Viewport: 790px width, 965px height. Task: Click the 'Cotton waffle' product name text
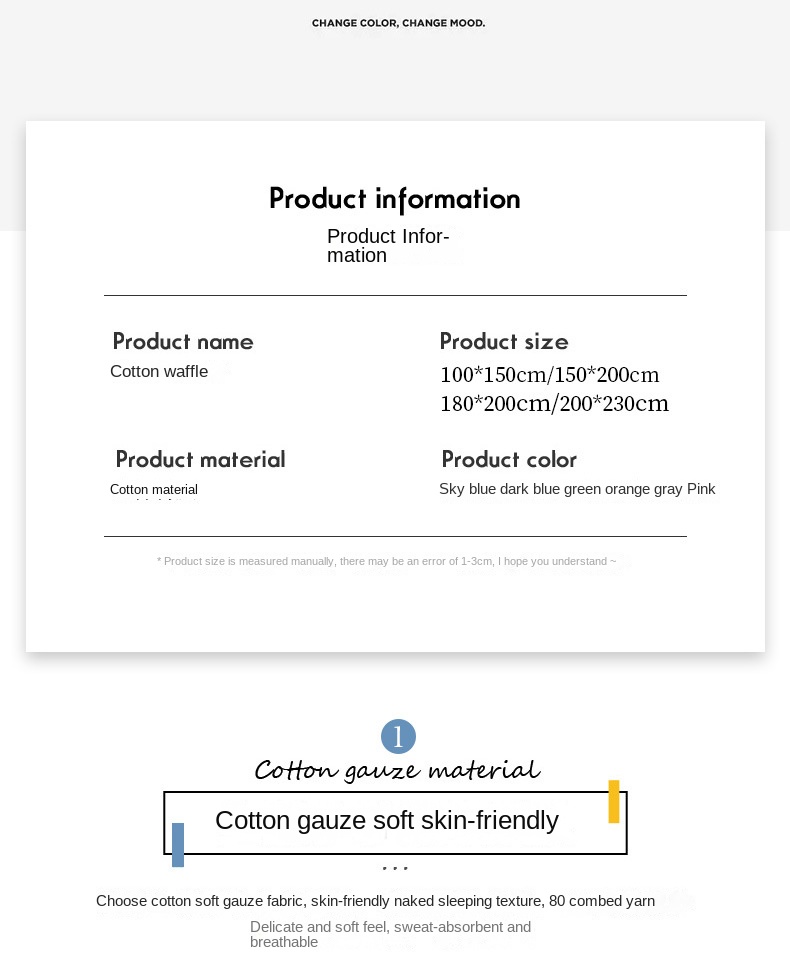pos(159,371)
